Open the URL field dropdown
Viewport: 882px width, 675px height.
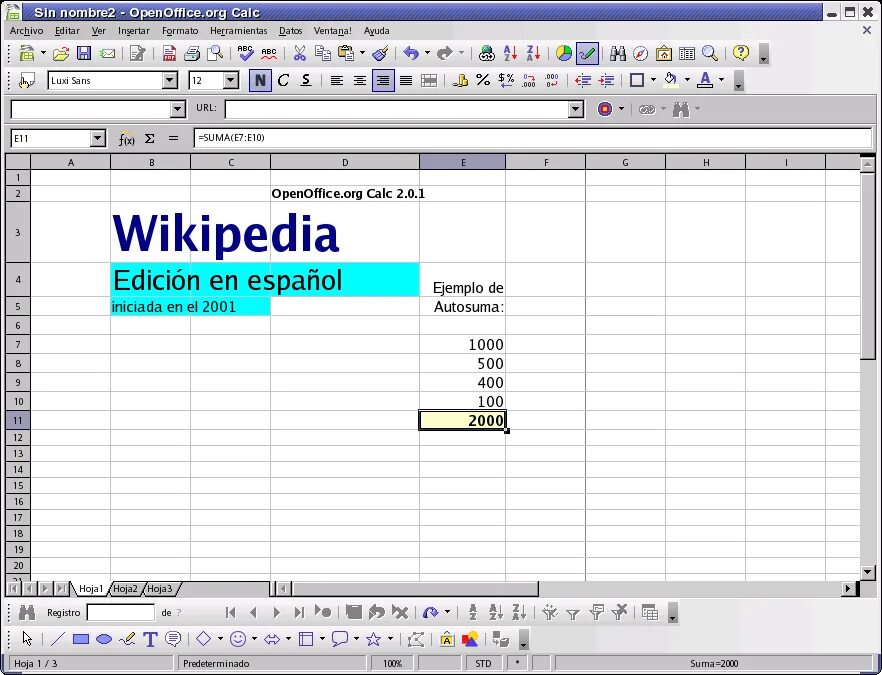575,109
